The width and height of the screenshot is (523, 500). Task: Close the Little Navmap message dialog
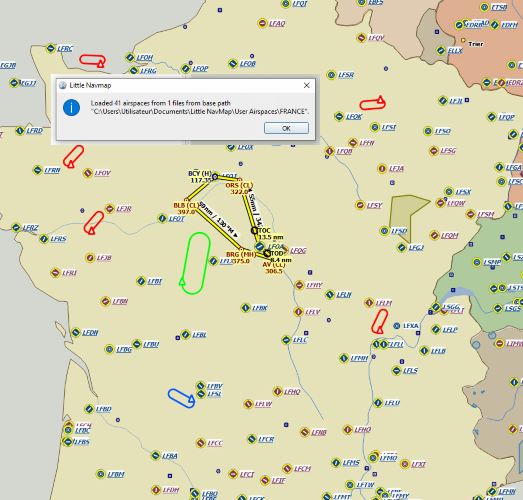click(x=307, y=85)
